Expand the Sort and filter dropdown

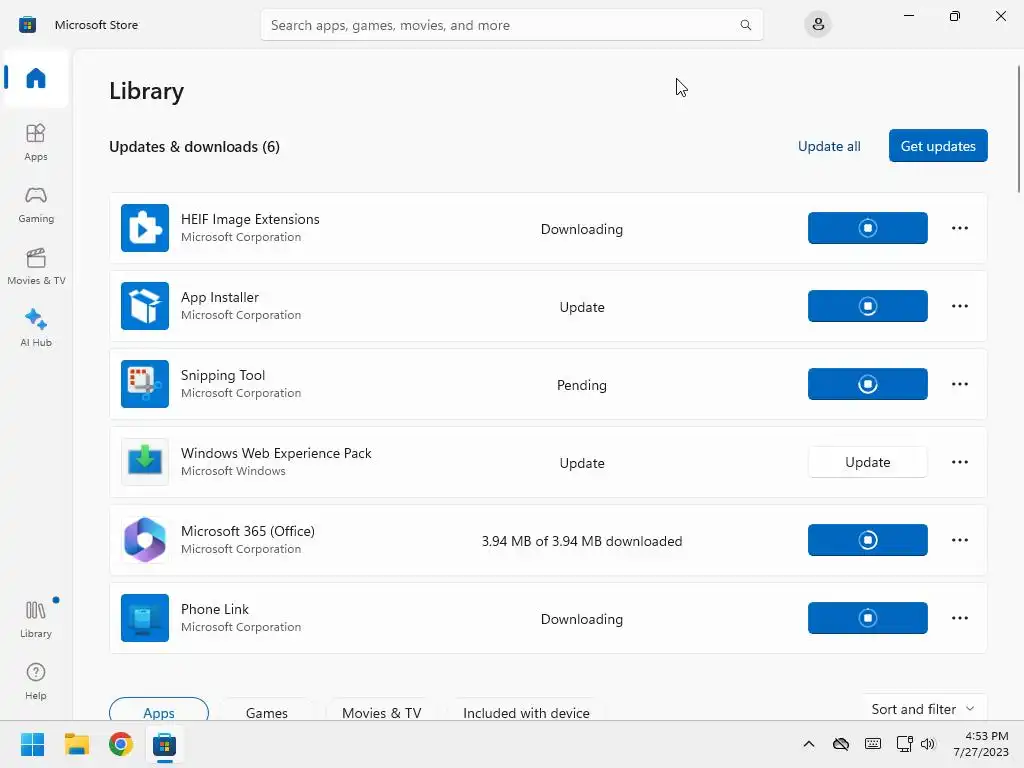923,709
